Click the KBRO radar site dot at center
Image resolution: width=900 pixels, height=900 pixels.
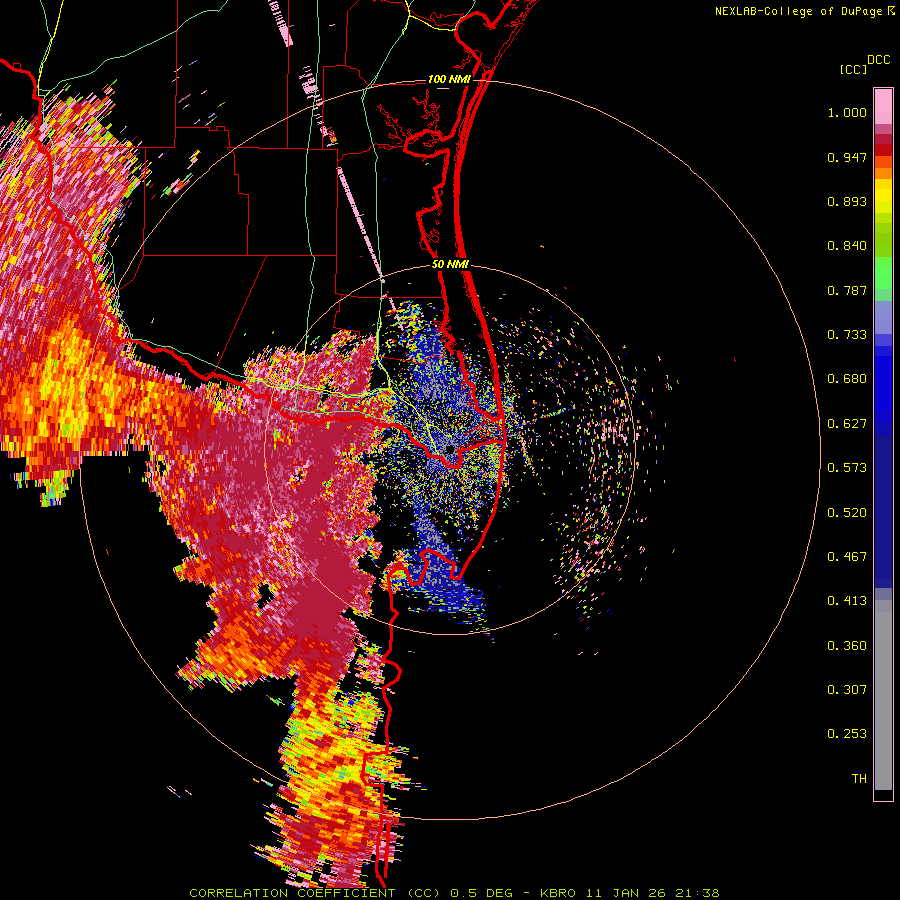point(449,448)
